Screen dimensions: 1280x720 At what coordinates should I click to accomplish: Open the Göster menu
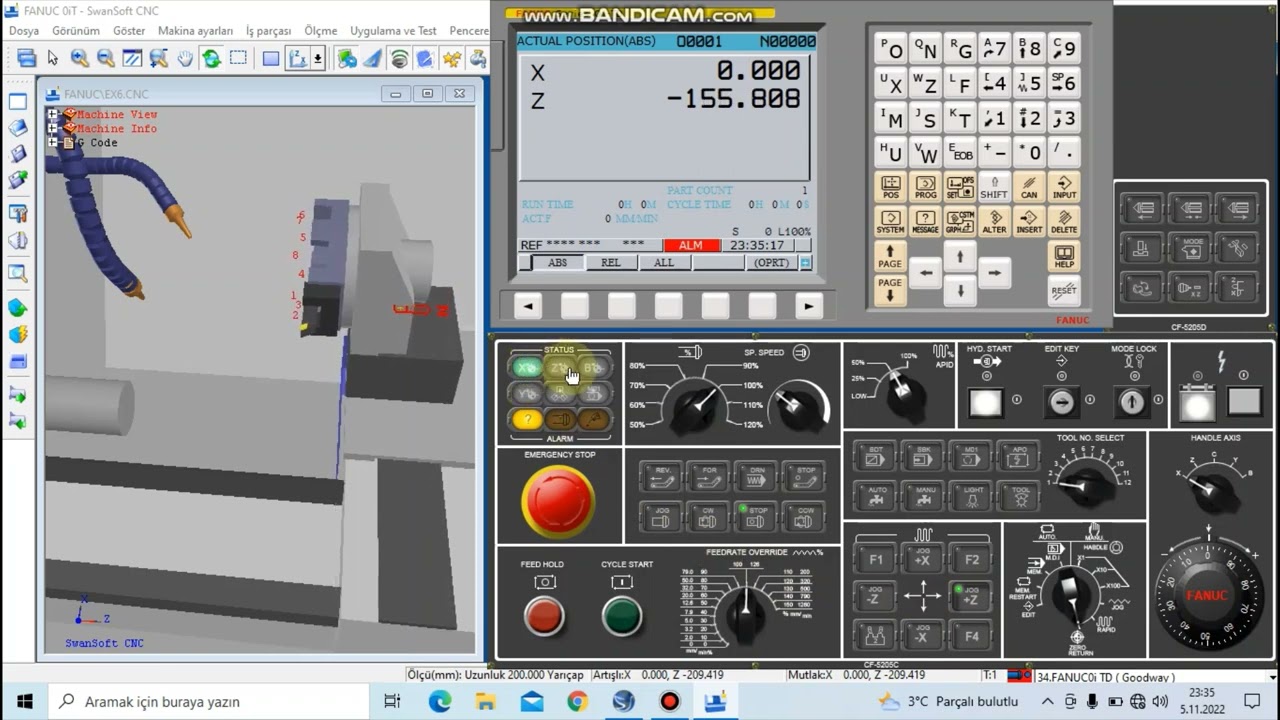click(x=129, y=31)
